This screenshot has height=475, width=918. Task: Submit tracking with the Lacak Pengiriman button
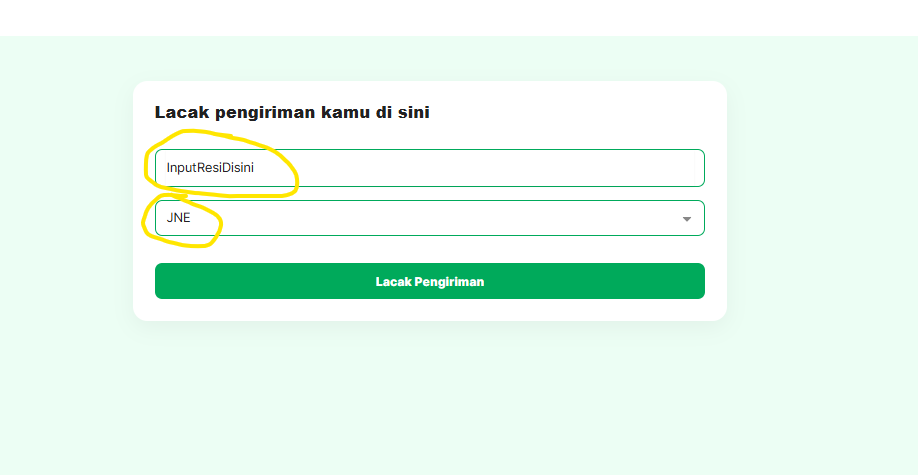(x=429, y=281)
